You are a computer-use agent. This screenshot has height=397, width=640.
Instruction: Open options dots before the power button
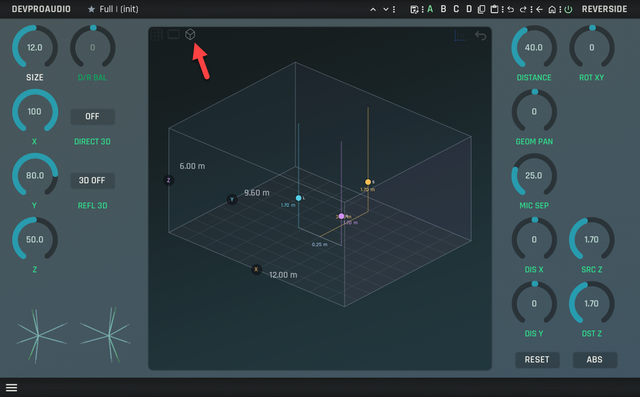pos(560,9)
